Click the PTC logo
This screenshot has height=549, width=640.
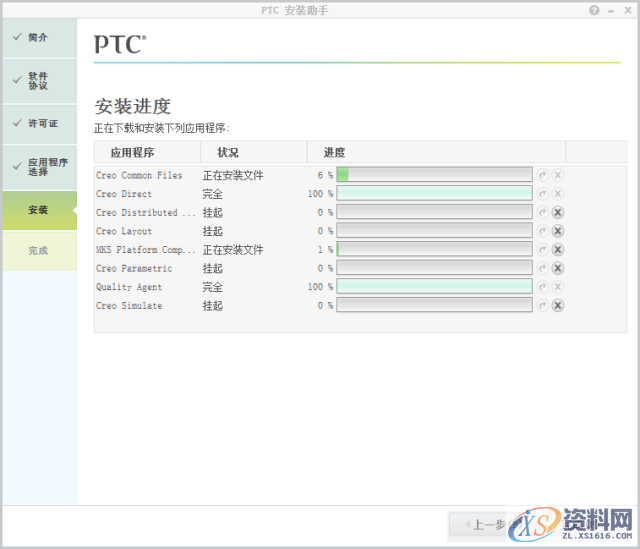point(120,44)
